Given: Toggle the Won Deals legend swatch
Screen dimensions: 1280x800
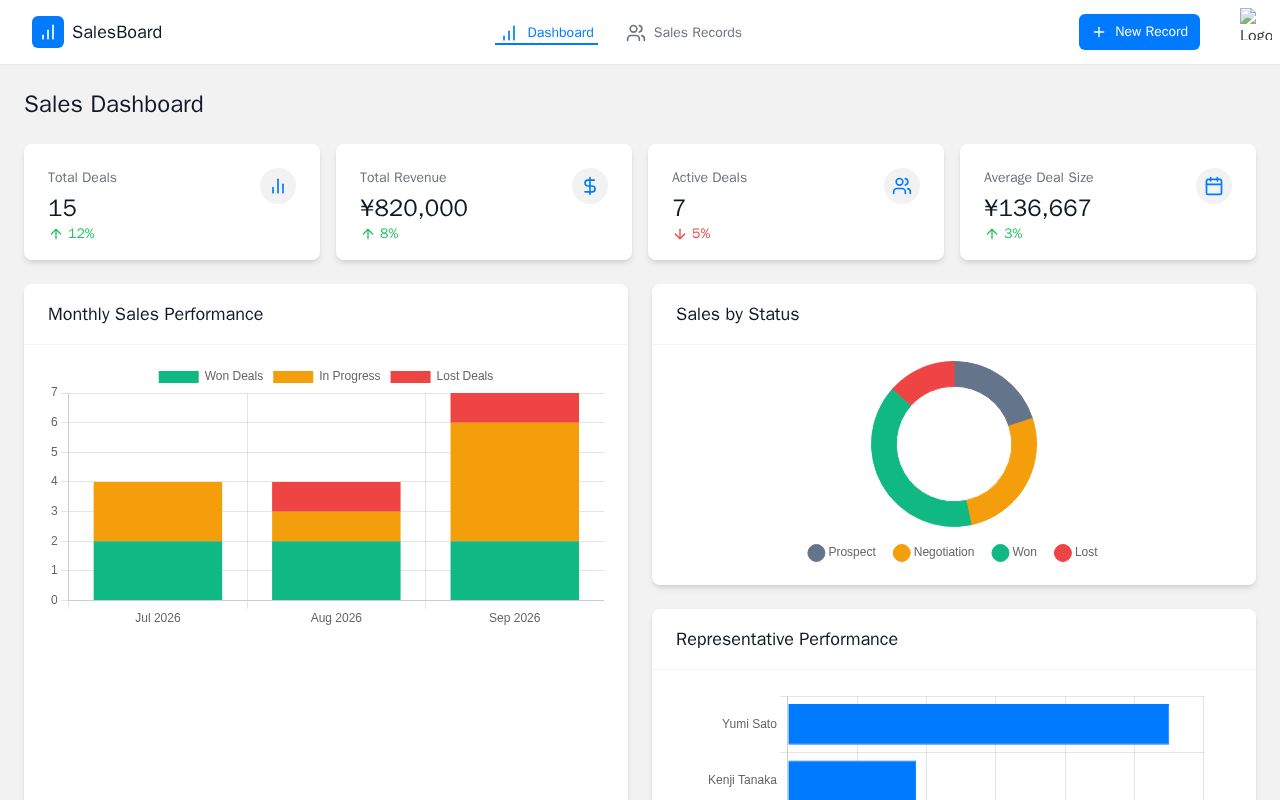Looking at the screenshot, I should (179, 377).
